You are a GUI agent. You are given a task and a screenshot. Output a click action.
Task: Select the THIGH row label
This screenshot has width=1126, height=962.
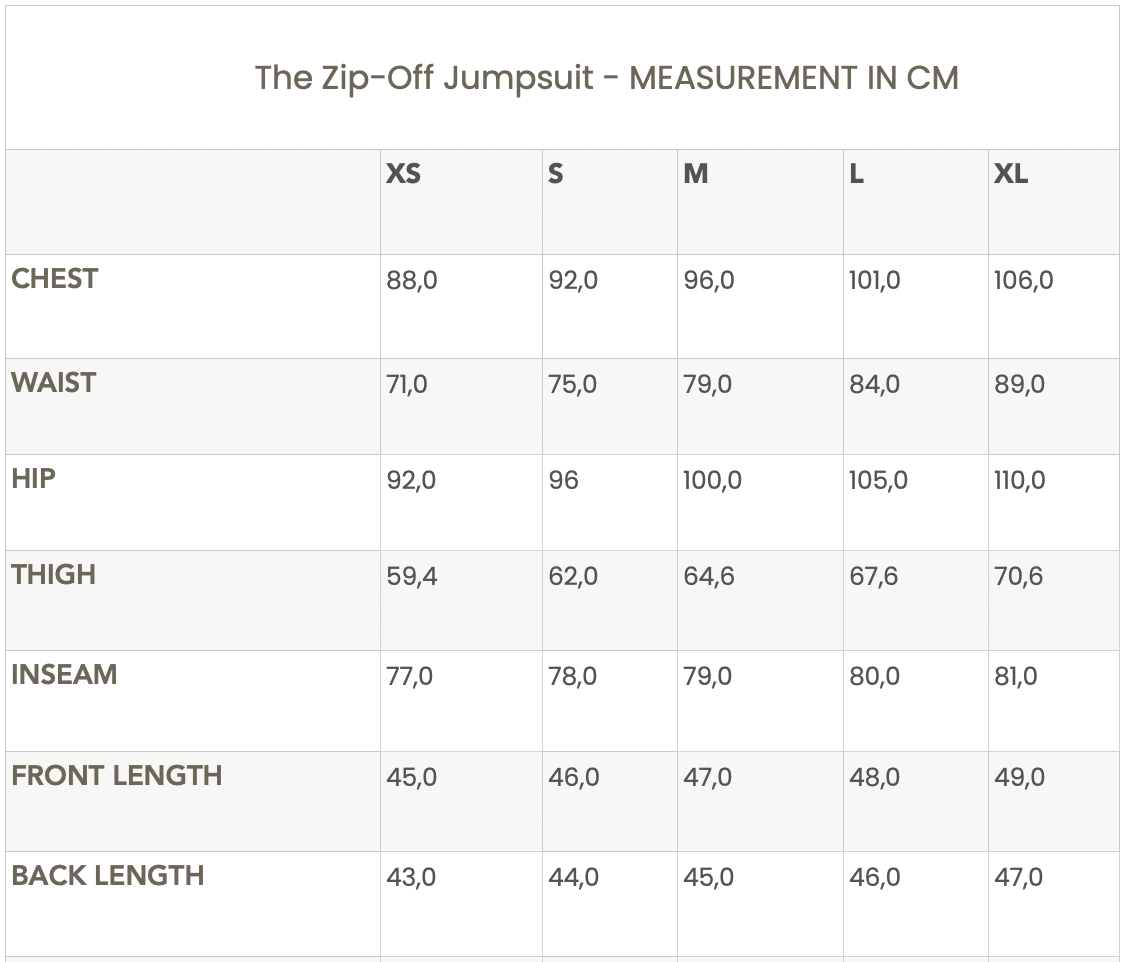coord(54,575)
